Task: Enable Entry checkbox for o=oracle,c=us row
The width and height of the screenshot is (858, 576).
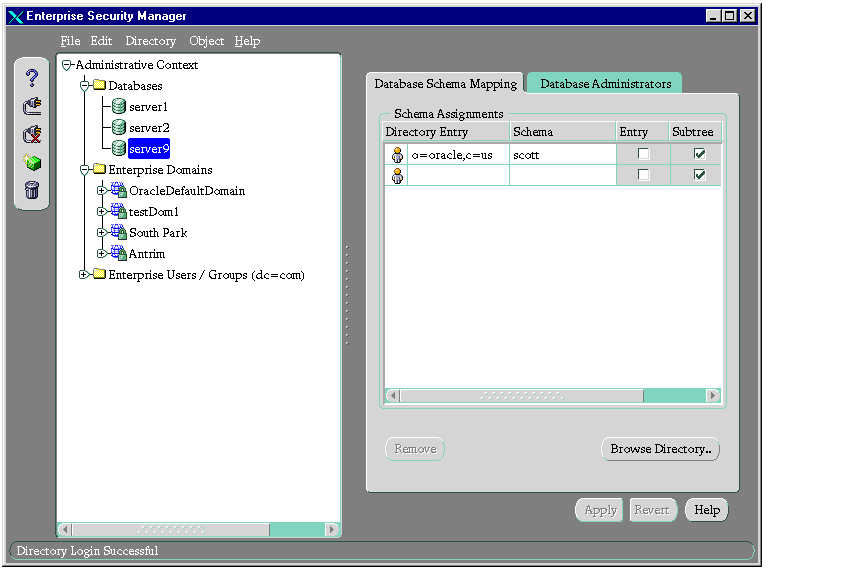Action: pyautogui.click(x=644, y=154)
